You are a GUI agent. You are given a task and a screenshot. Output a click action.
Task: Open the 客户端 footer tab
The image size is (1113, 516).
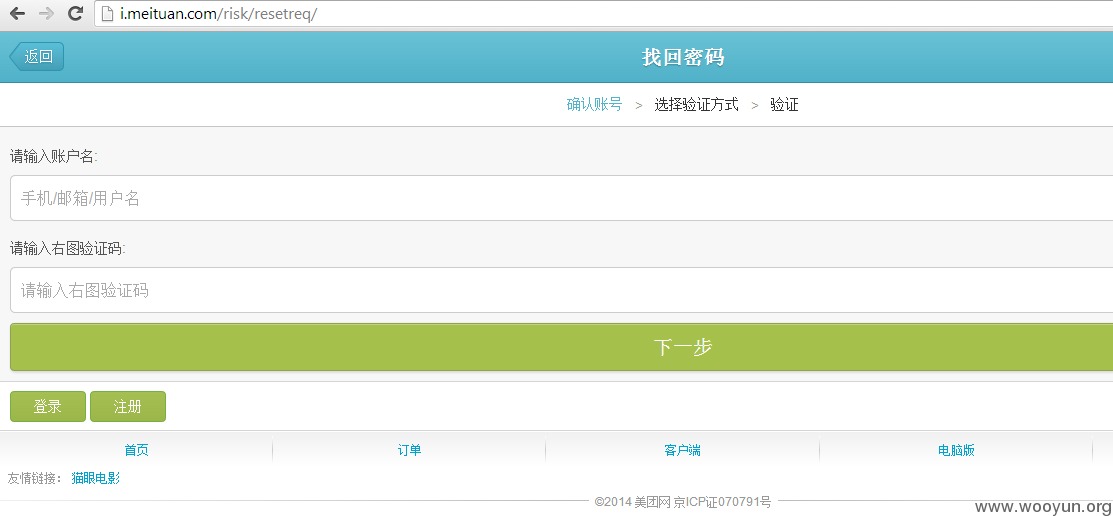[x=683, y=450]
